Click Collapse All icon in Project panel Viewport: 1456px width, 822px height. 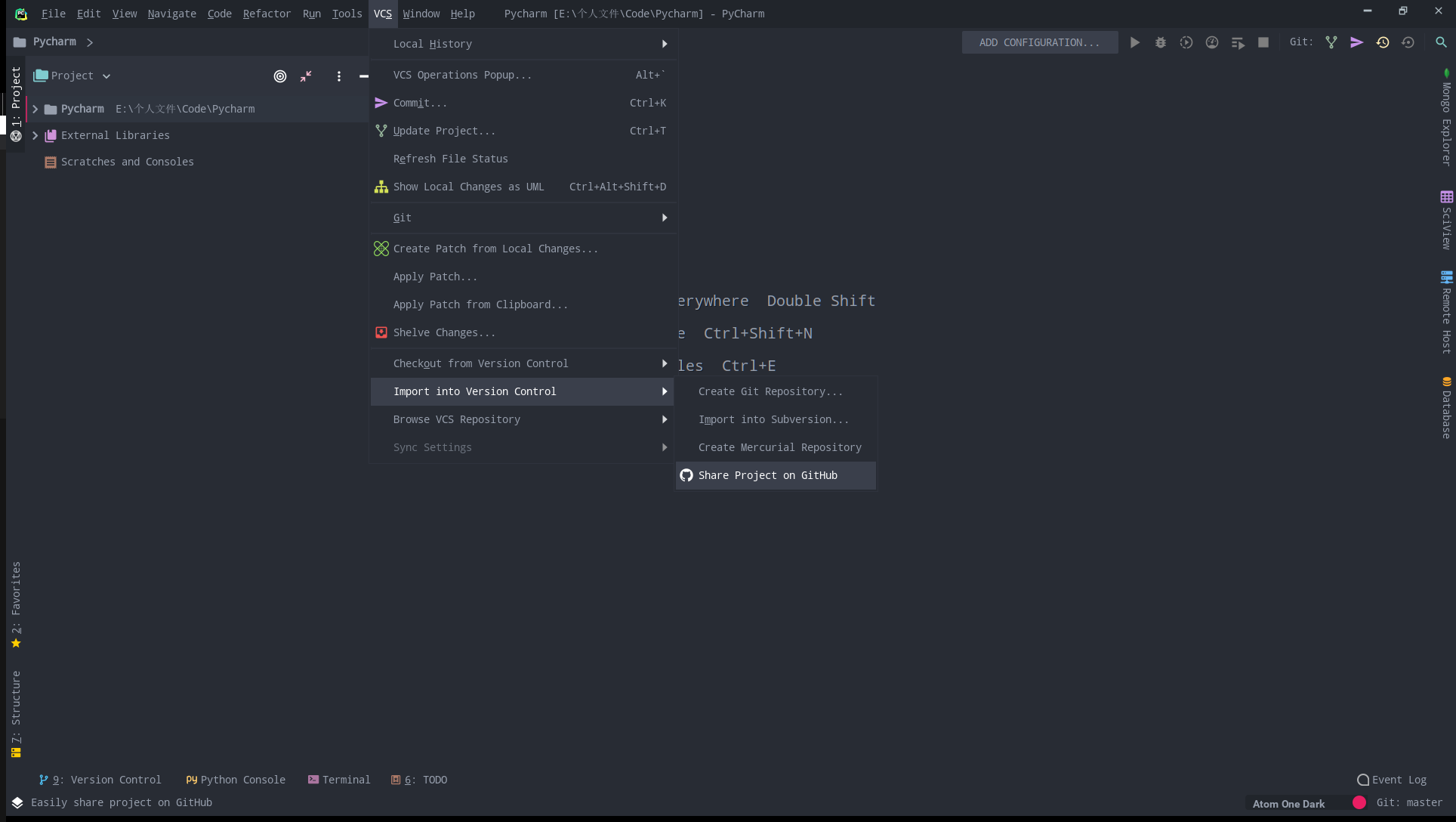[306, 76]
